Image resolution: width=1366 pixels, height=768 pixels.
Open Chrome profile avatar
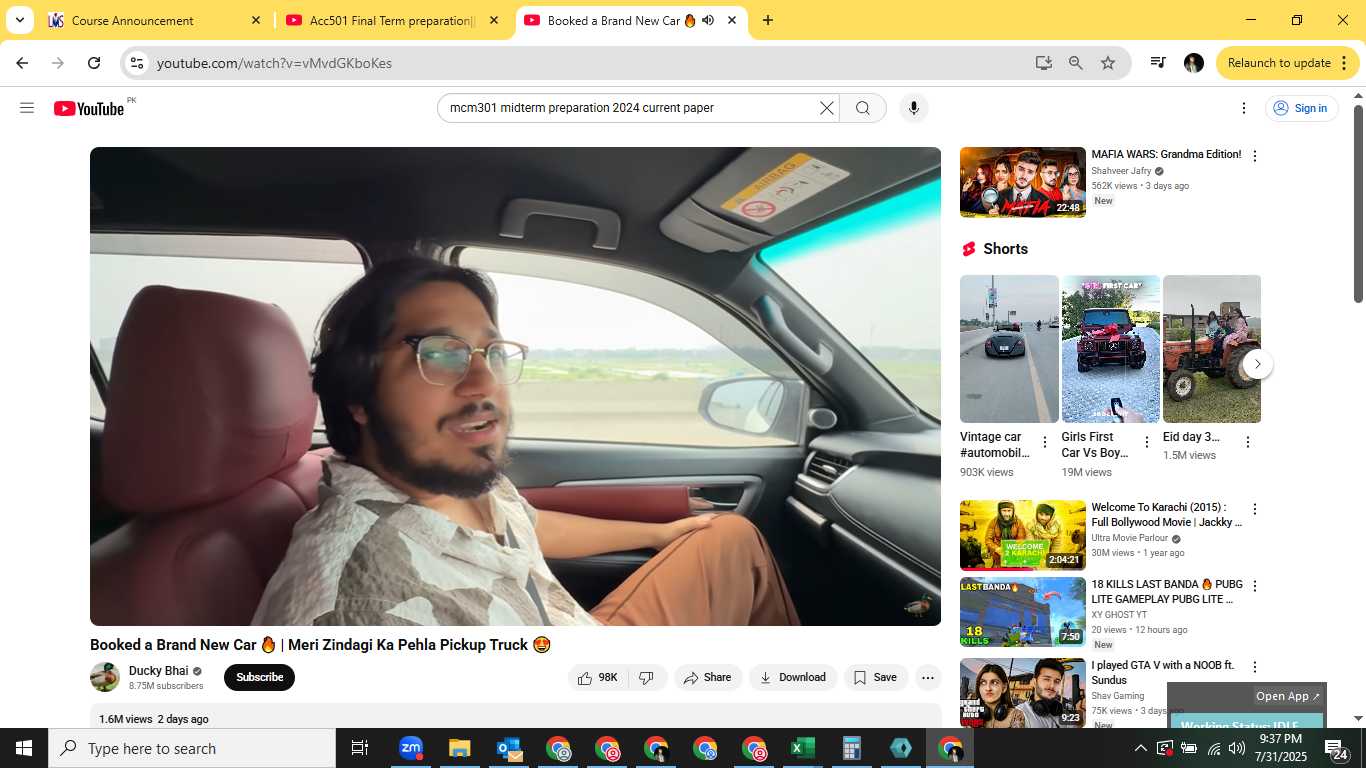click(1194, 63)
